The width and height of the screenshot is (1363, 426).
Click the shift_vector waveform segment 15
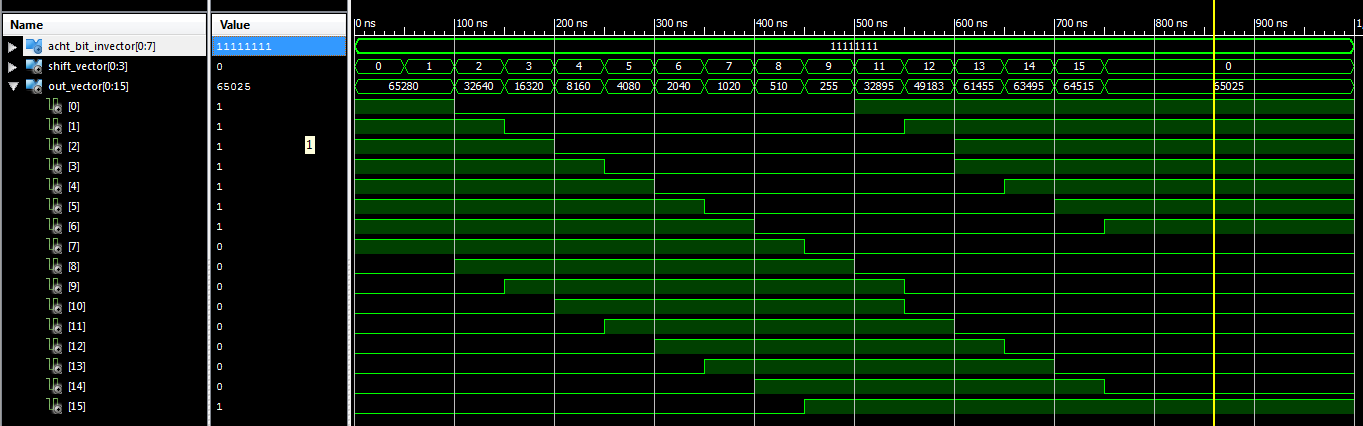pos(1079,67)
